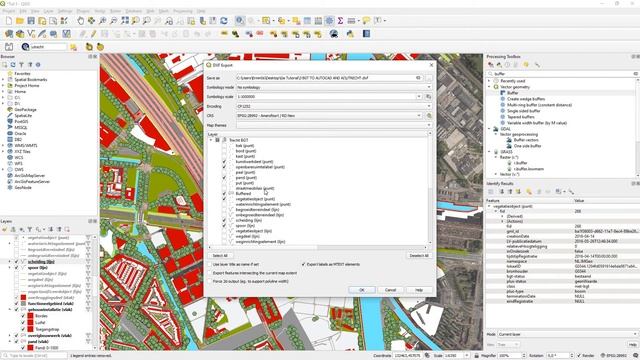This screenshot has width=640, height=360.
Task: Click the Deselect All button
Action: tap(419, 256)
